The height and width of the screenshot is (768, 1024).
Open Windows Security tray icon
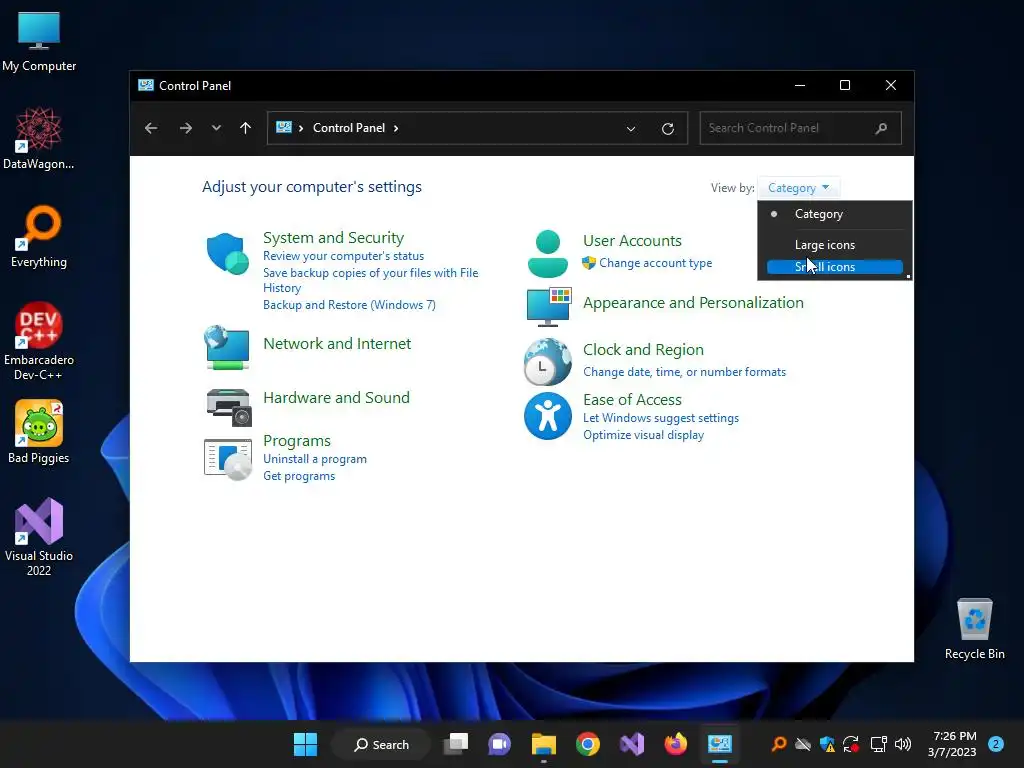[x=827, y=744]
